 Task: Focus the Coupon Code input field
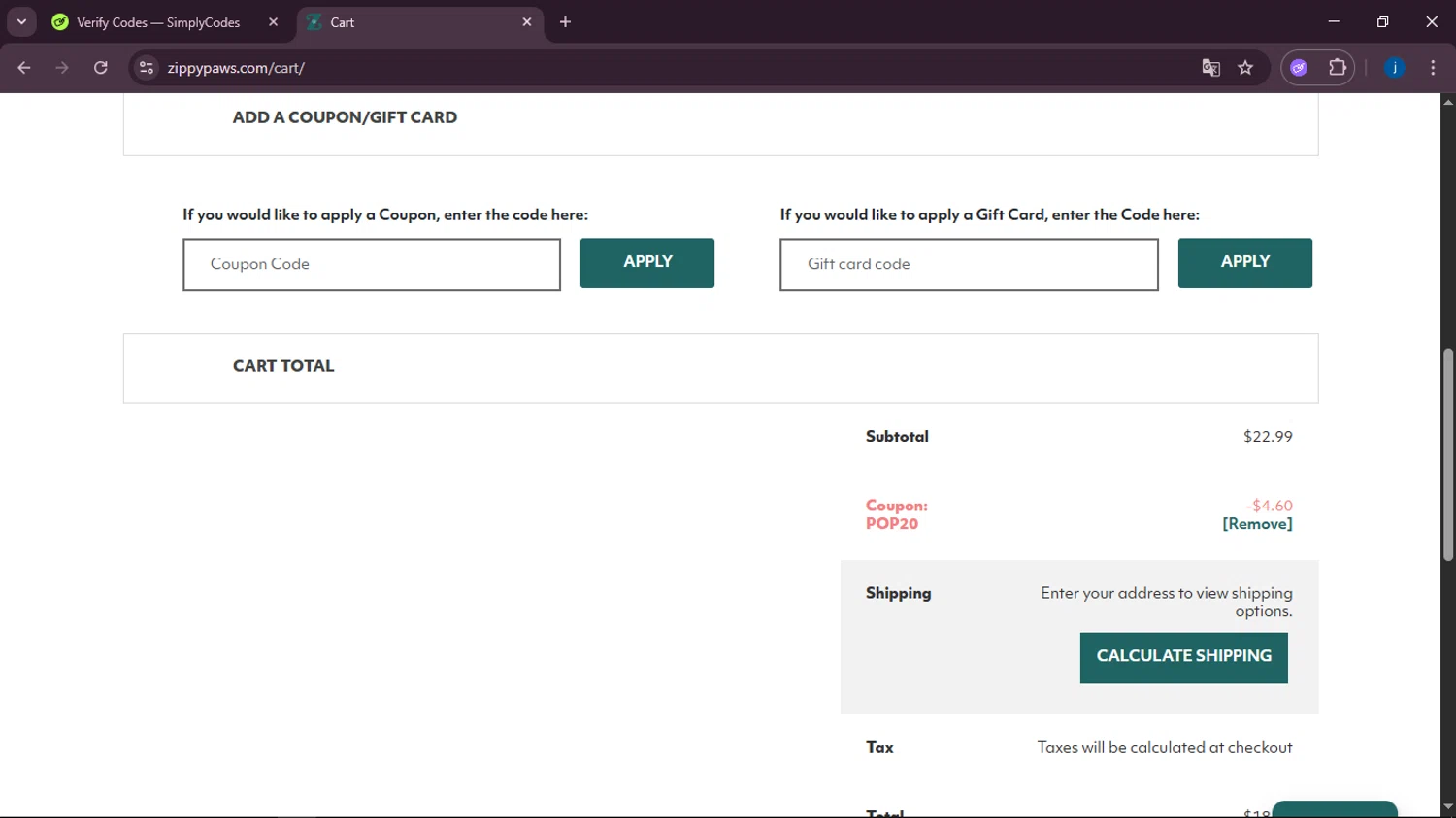[372, 264]
